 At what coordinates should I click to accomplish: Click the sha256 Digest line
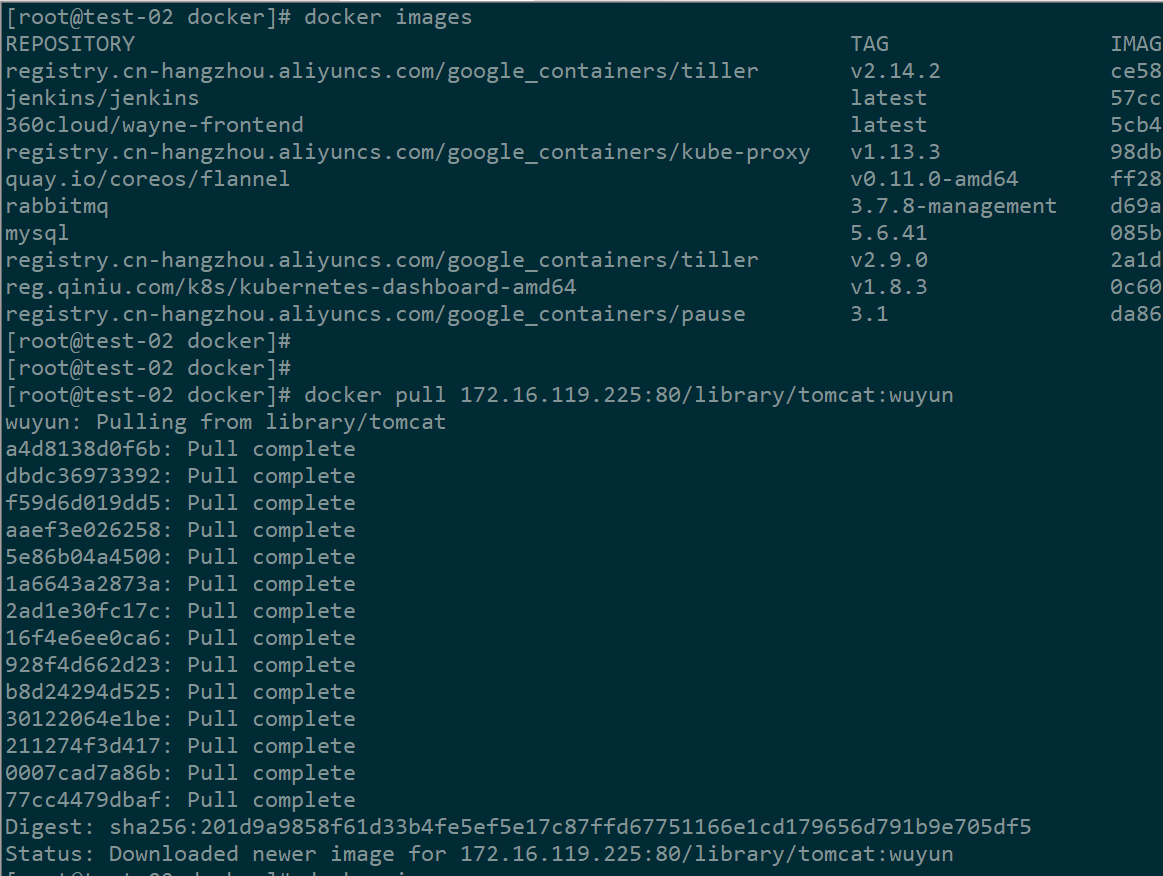(x=518, y=827)
